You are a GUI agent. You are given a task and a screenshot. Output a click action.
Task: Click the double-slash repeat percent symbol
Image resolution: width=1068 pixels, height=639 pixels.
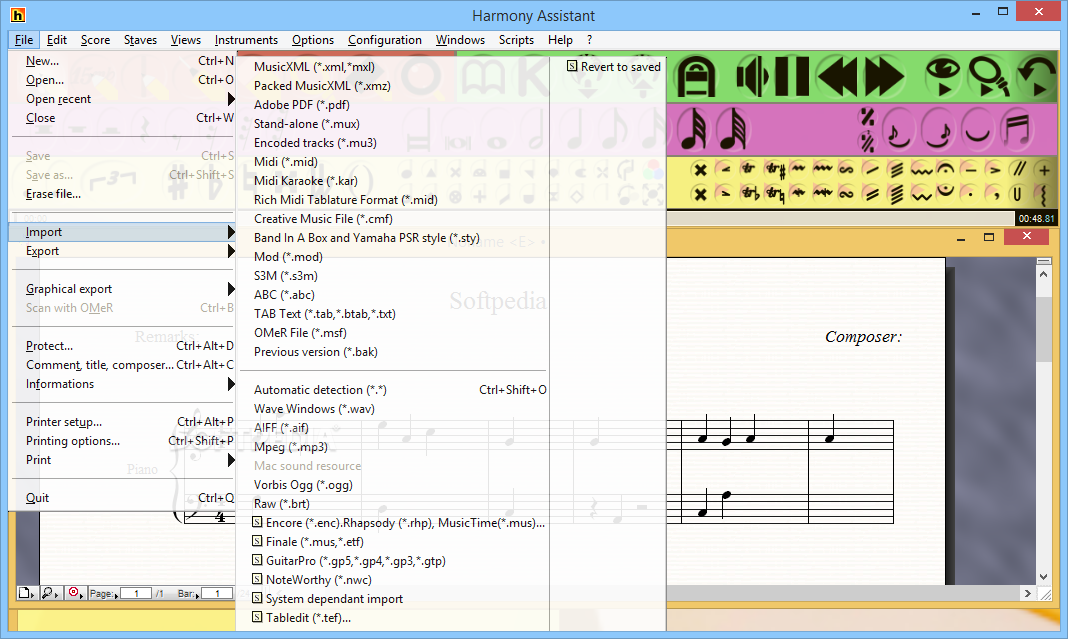point(867,142)
